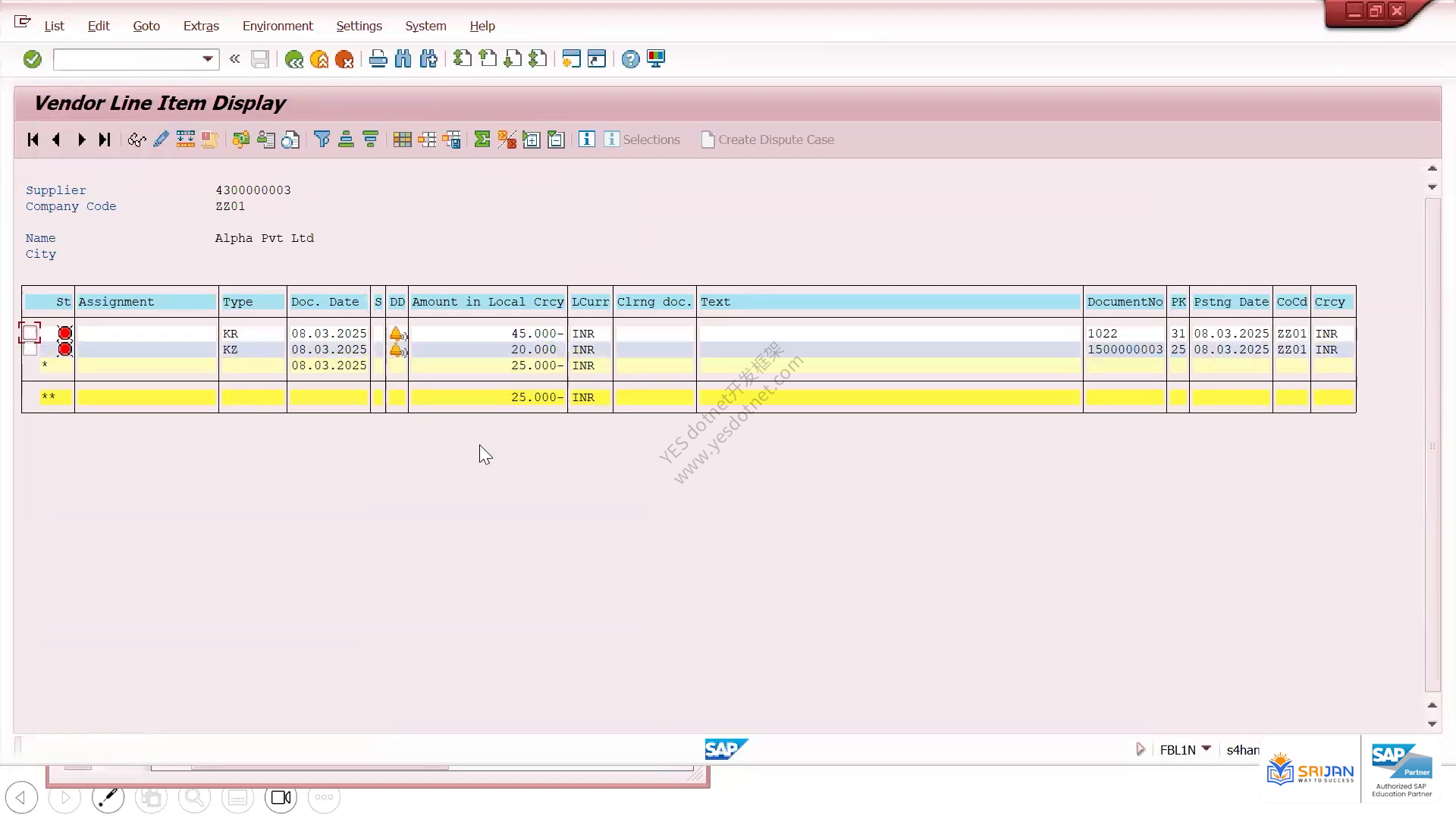Click the pencil Change Document icon
This screenshot has width=1456, height=819.
click(161, 140)
